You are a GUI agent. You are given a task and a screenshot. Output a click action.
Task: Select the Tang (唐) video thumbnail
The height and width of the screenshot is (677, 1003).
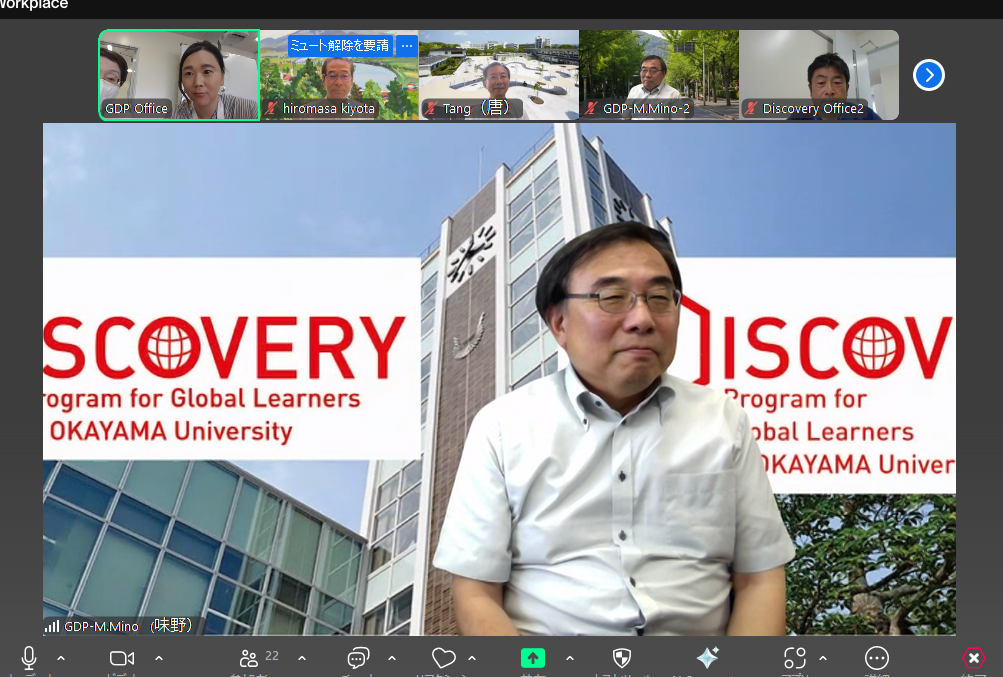499,75
